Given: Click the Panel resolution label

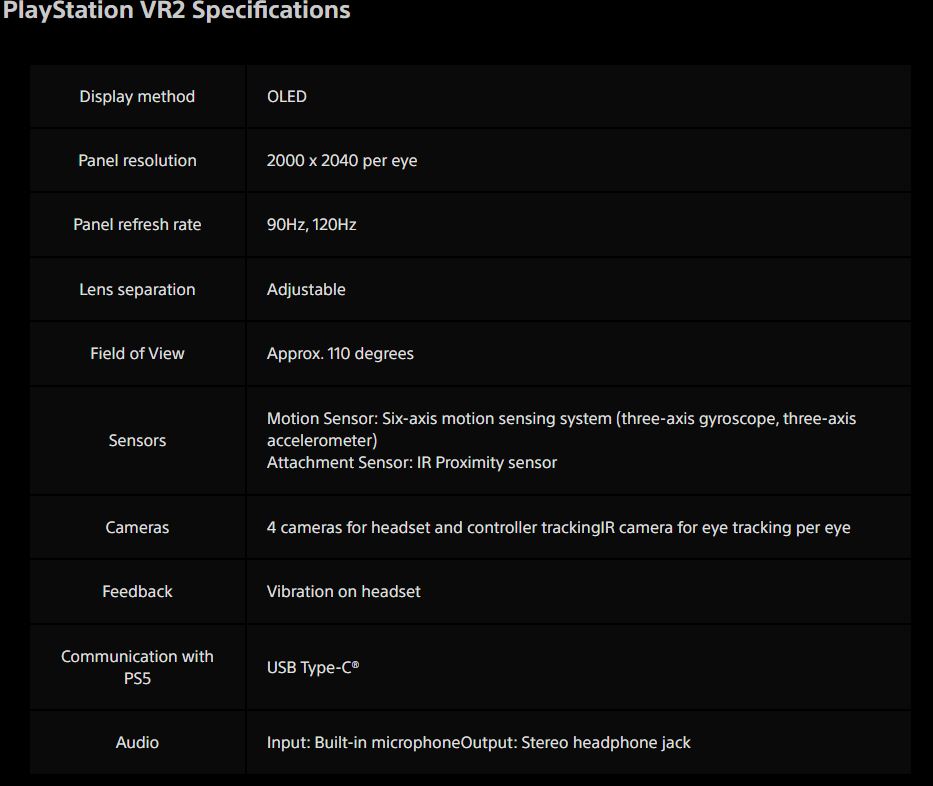Looking at the screenshot, I should pos(137,160).
